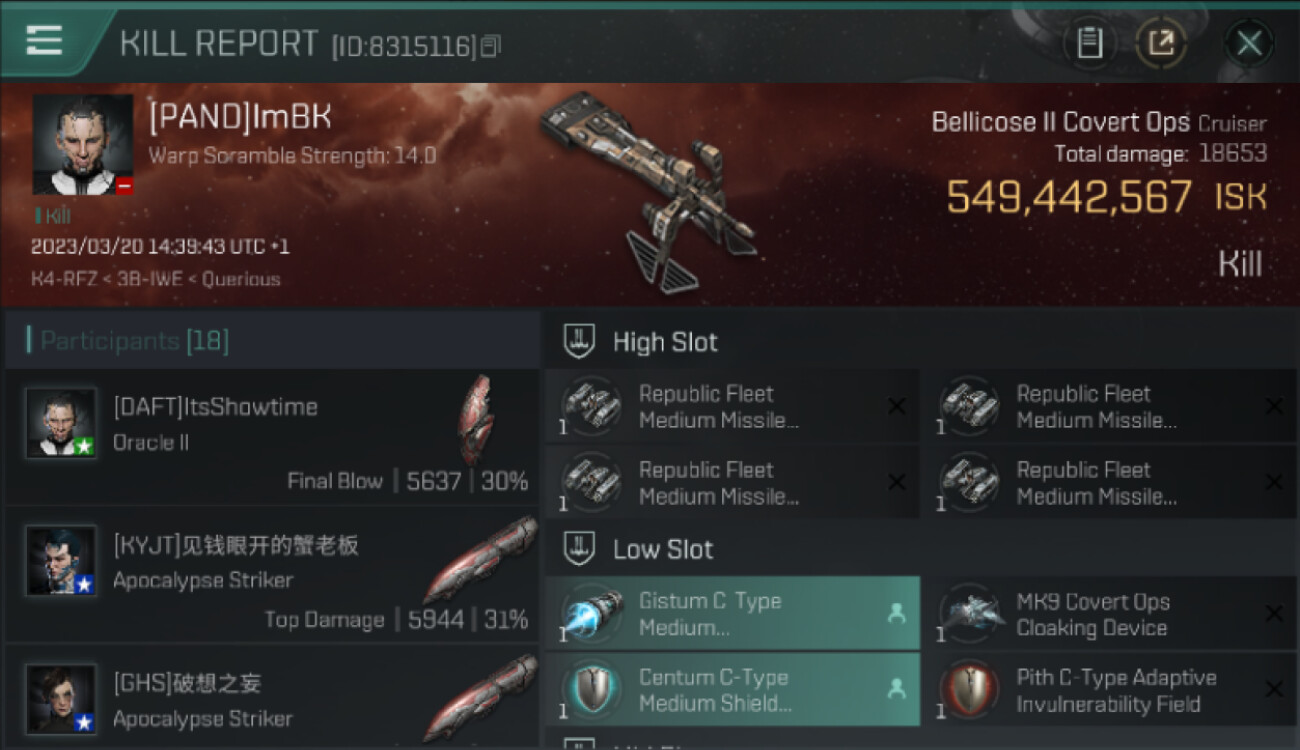
Task: Tap the High Slot shield header icon
Action: (580, 342)
